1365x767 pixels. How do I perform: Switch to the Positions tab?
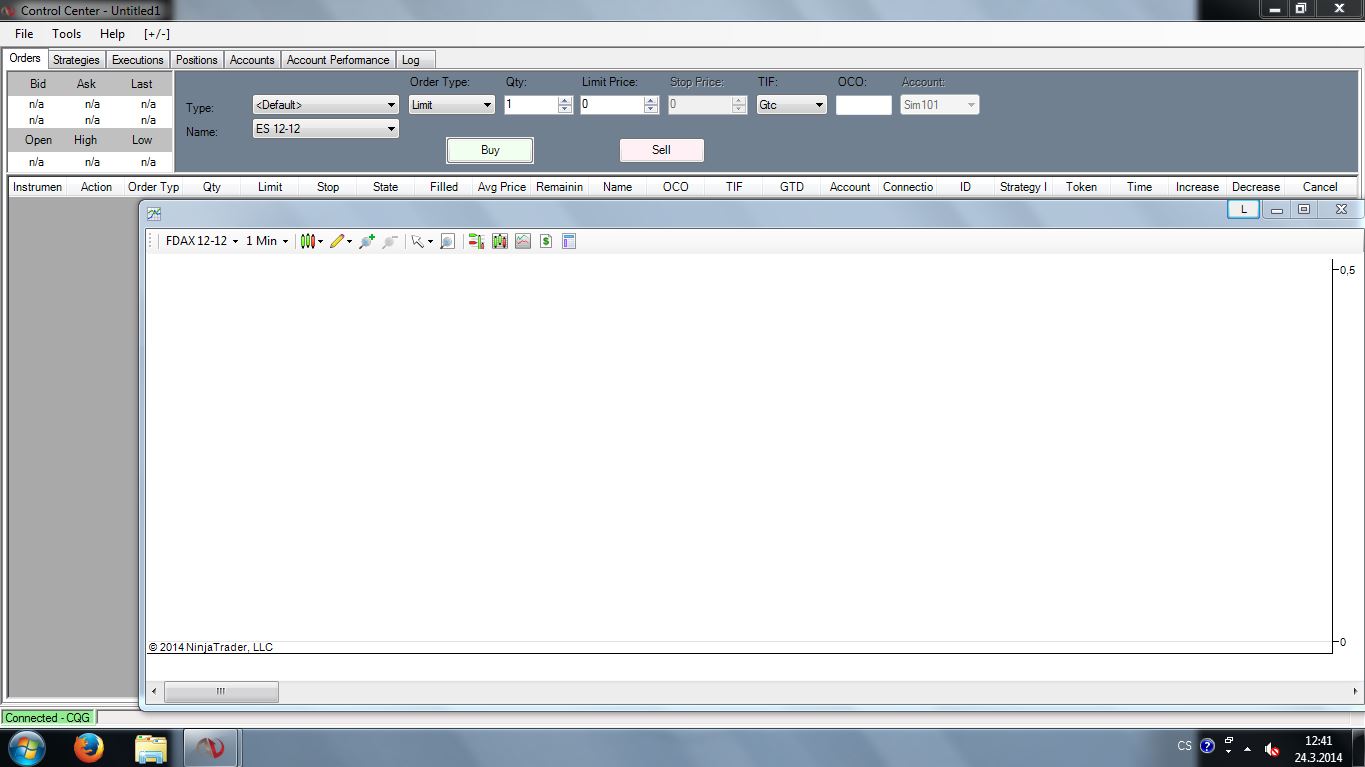(196, 60)
